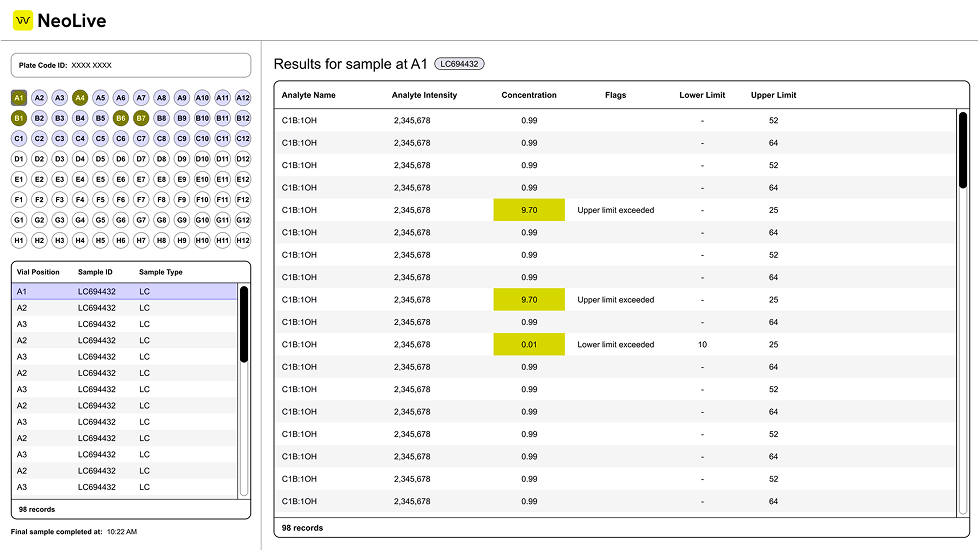Click '98 records' in results footer
This screenshot has width=979, height=550.
coord(302,528)
